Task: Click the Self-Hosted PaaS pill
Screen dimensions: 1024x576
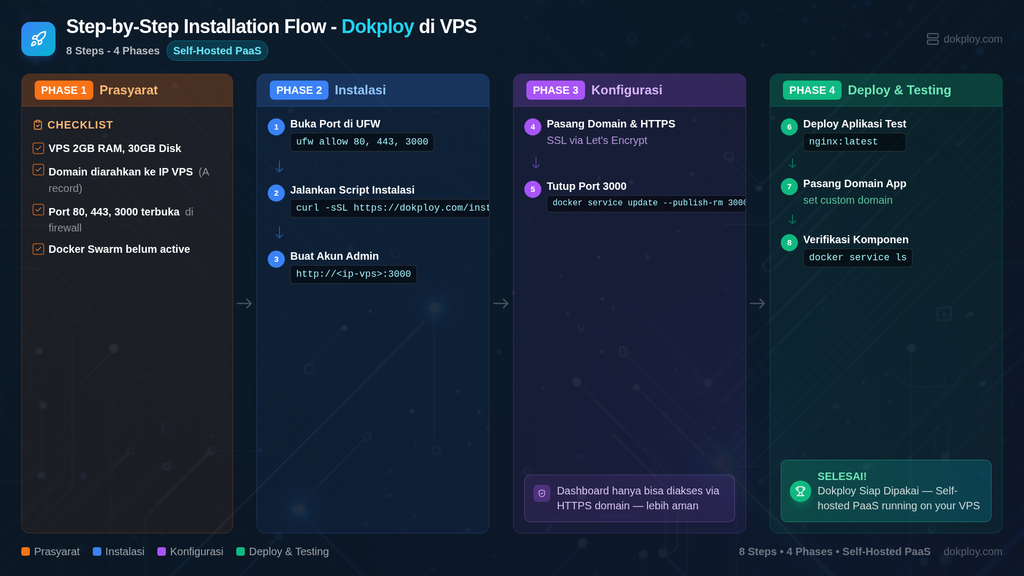Action: coord(217,50)
